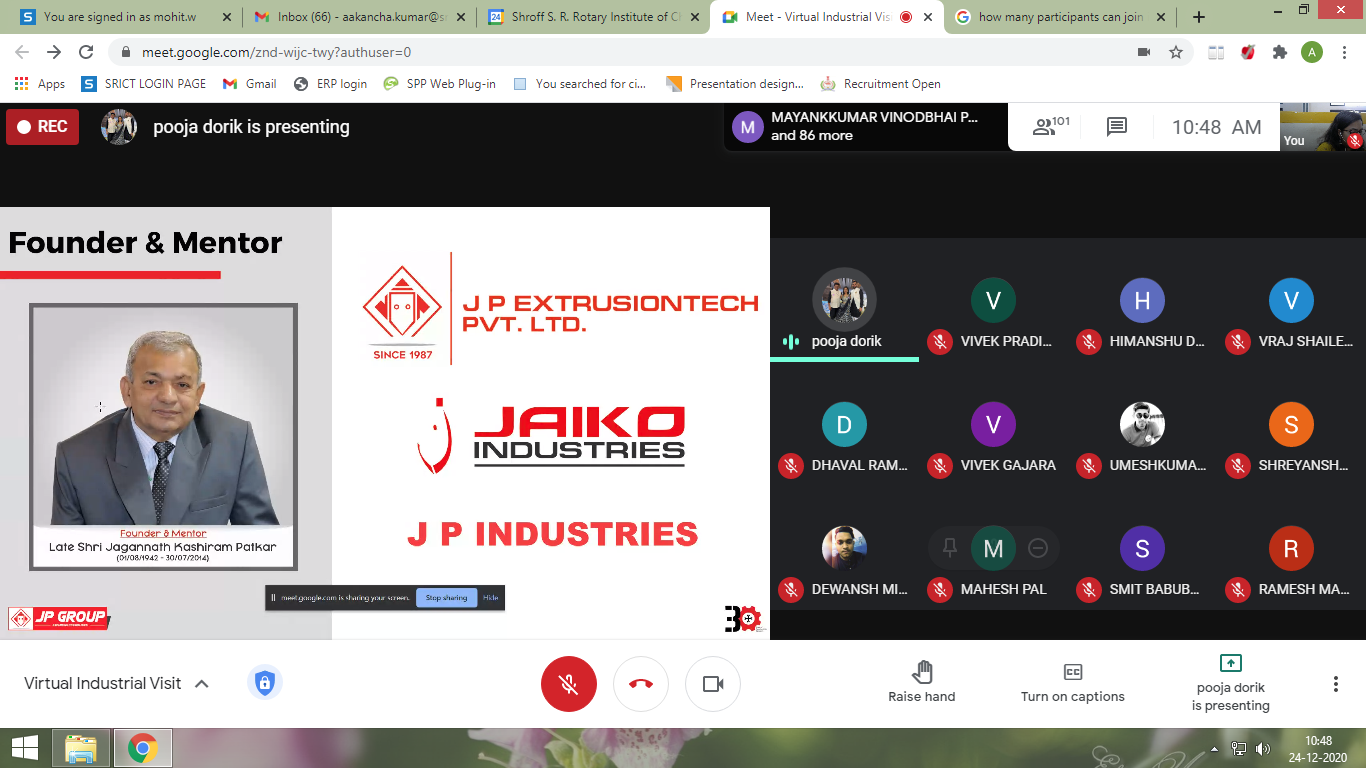Image resolution: width=1366 pixels, height=768 pixels.
Task: Click DEWANSH MI... muted mic icon
Action: pyautogui.click(x=791, y=590)
